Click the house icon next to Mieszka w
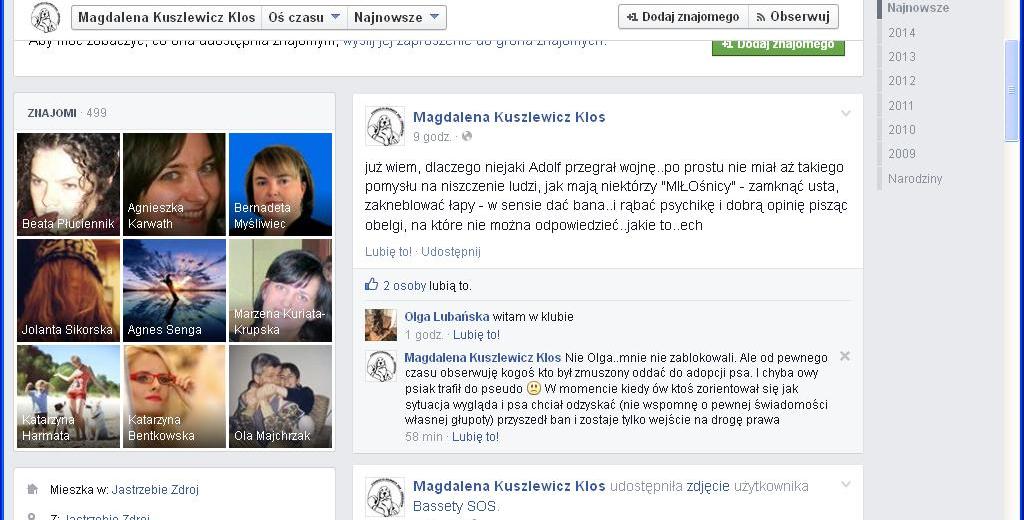 (32, 489)
